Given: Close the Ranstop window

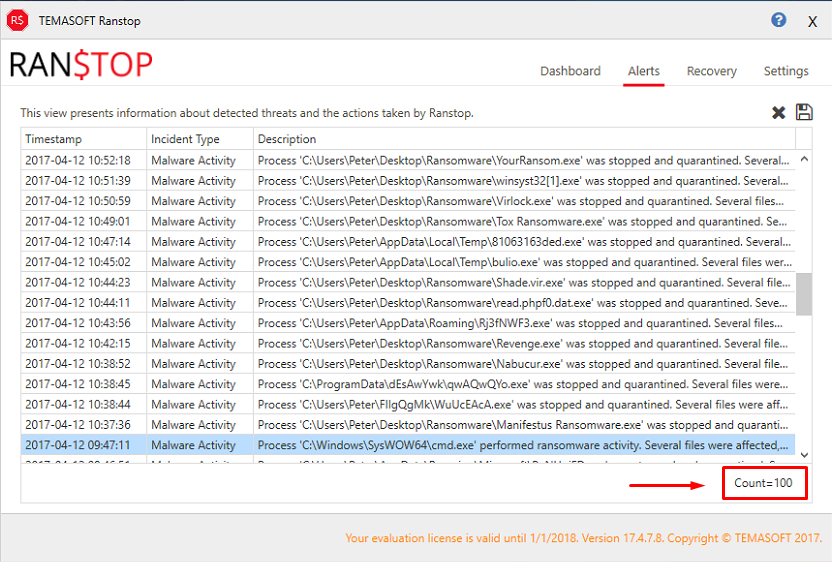Looking at the screenshot, I should 812,22.
